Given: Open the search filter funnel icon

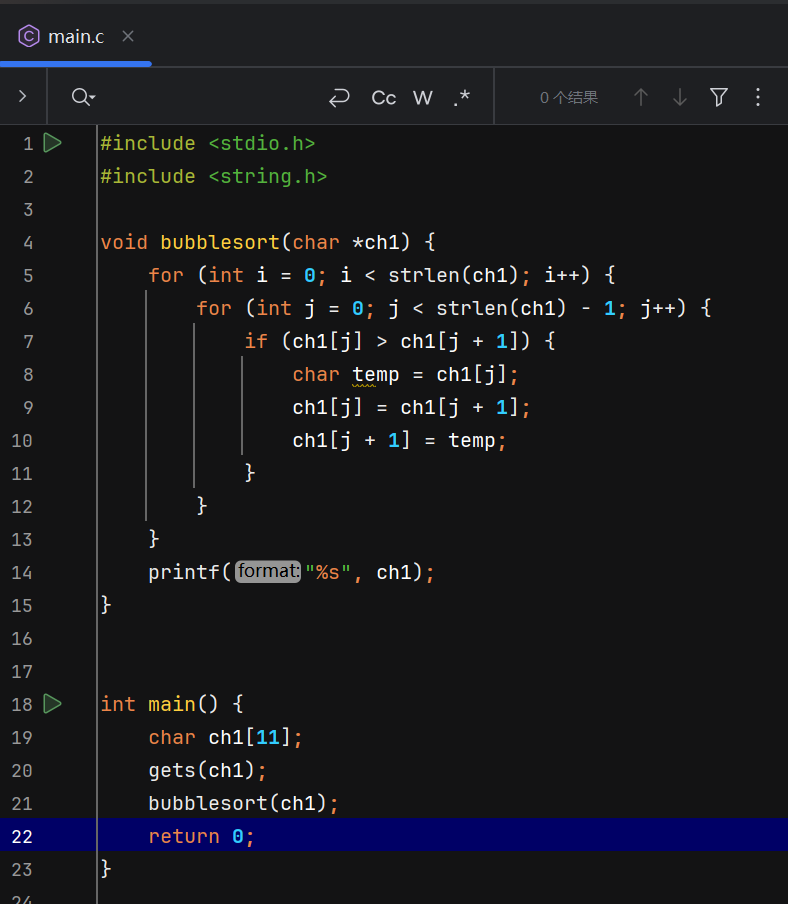Looking at the screenshot, I should tap(718, 97).
